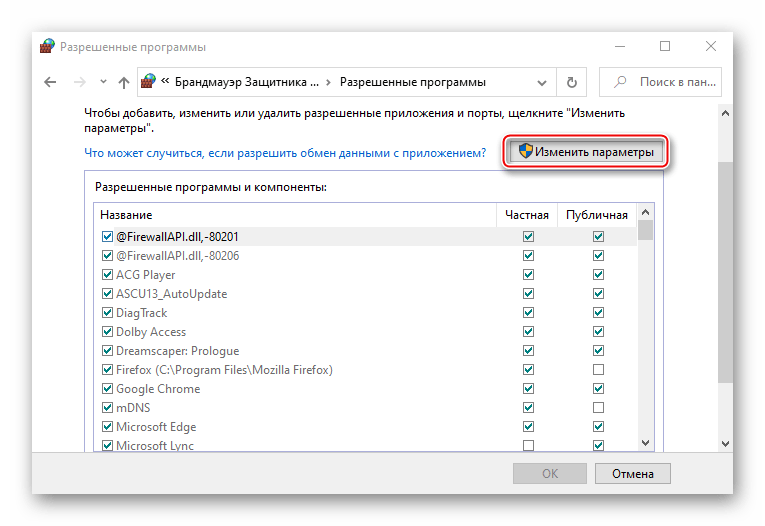This screenshot has width=765, height=526.
Task: Toggle Dolby Access private checkbox
Action: point(528,332)
